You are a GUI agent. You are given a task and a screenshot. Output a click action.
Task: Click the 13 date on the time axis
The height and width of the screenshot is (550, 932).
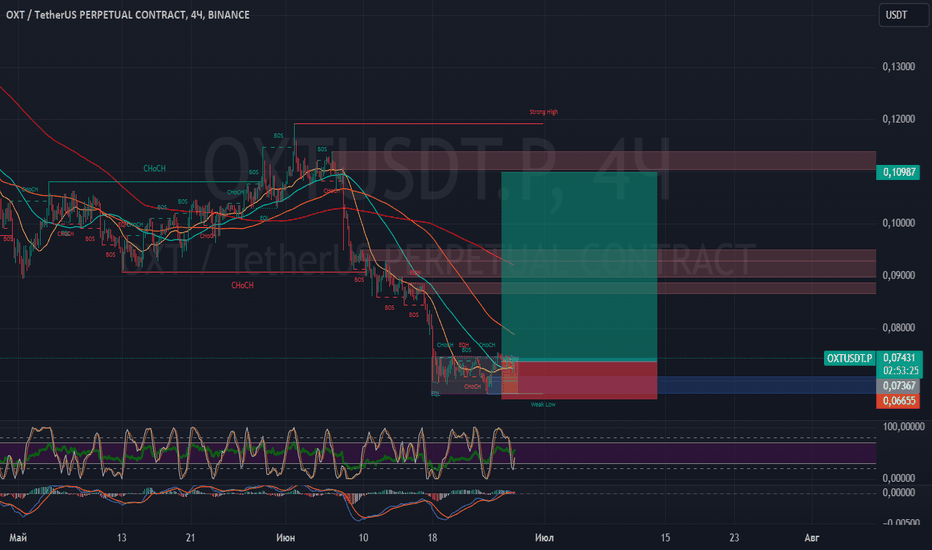click(x=121, y=538)
